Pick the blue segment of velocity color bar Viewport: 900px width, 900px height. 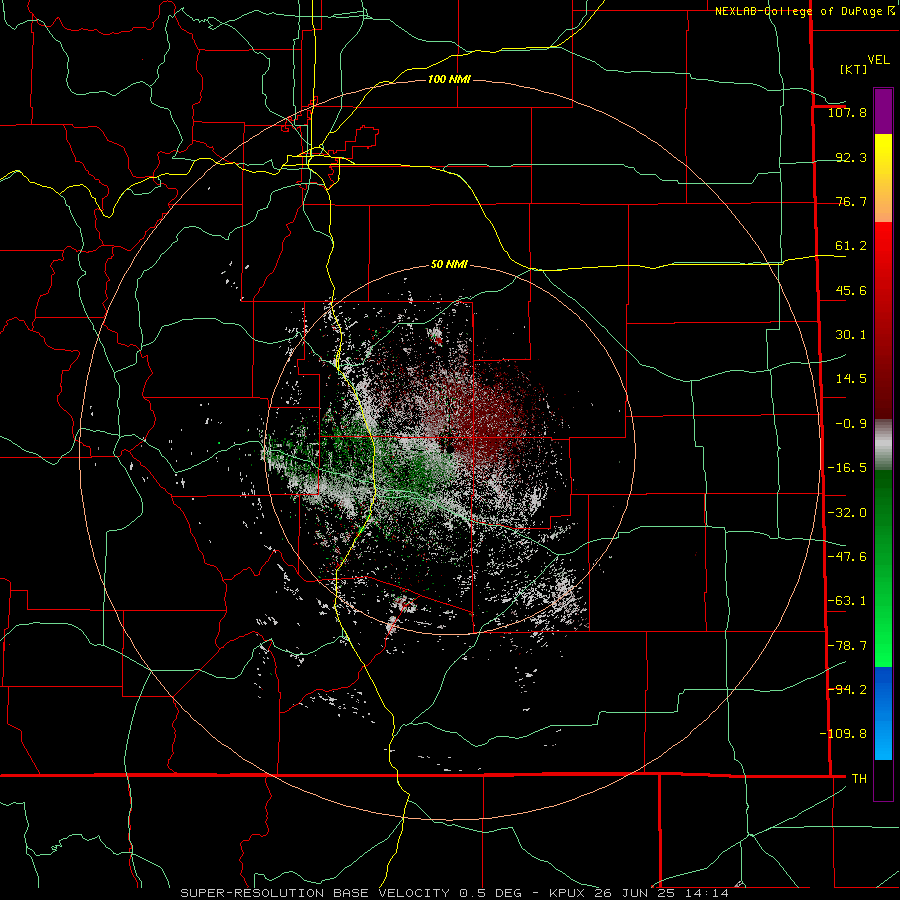pos(883,713)
